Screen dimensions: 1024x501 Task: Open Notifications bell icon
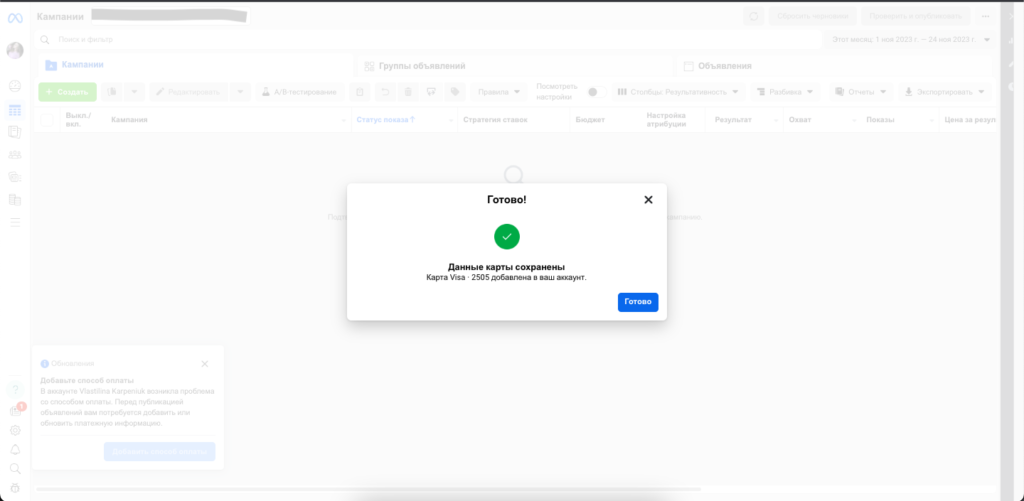coord(15,449)
